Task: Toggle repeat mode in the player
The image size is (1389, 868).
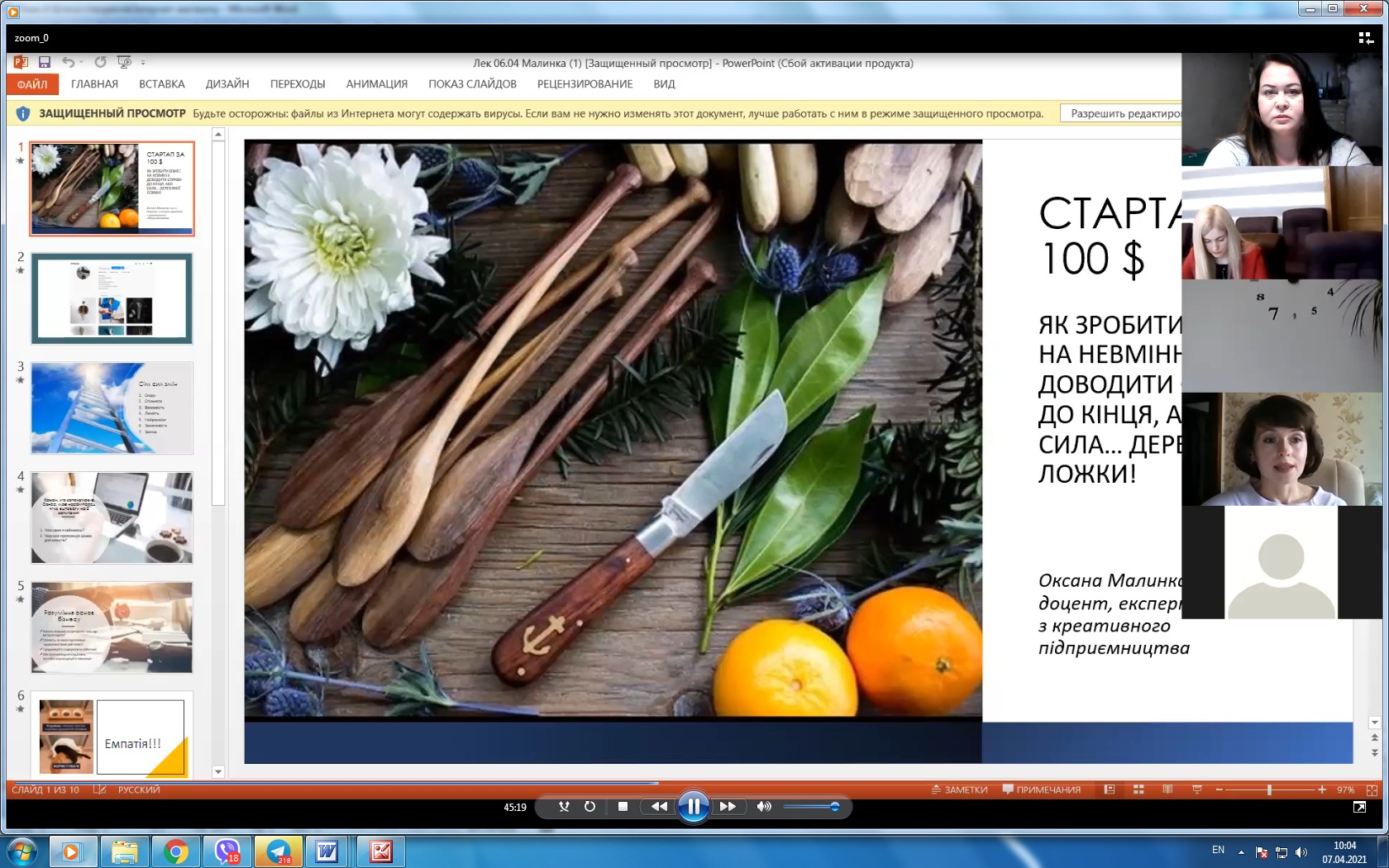Action: click(589, 807)
